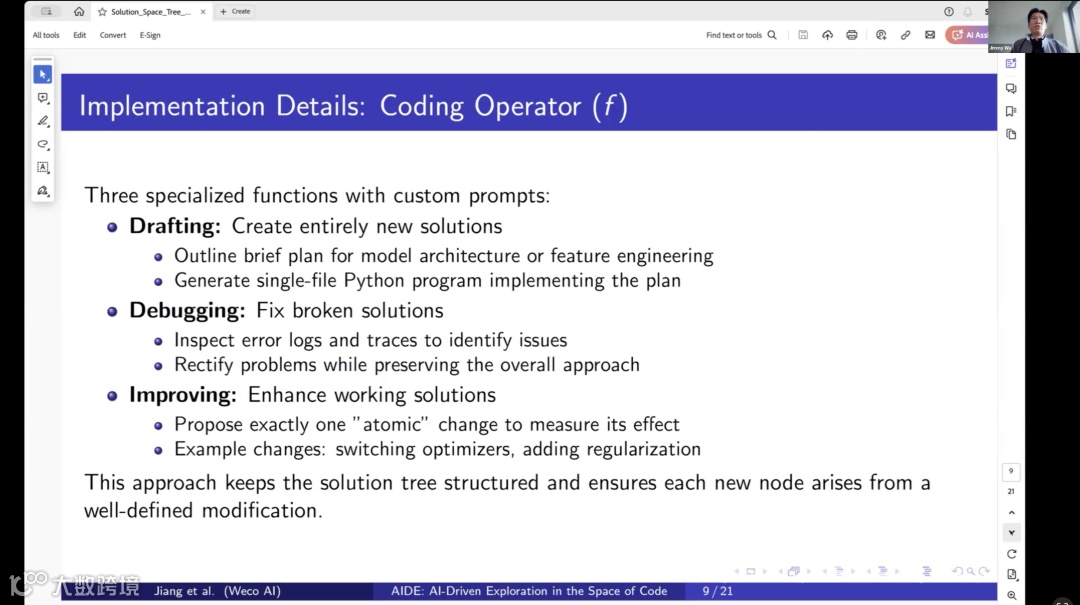Screen dimensions: 1080x605
Task: Open the All tools menu
Action: coord(46,35)
